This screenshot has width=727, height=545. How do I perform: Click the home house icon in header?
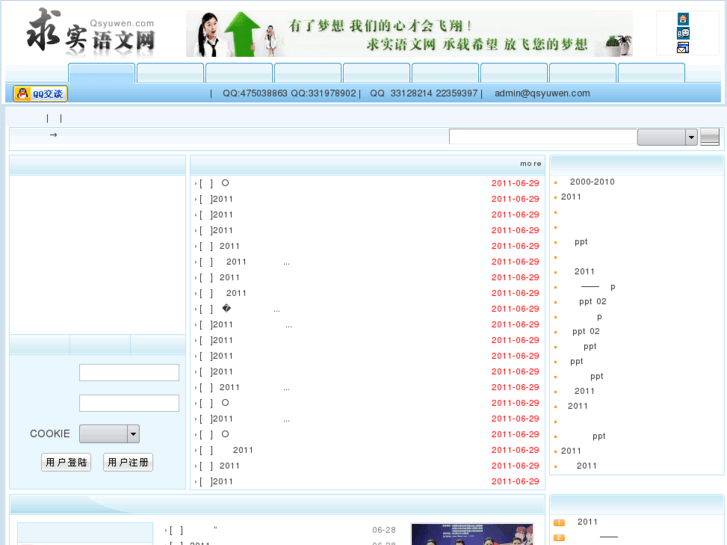(x=683, y=19)
